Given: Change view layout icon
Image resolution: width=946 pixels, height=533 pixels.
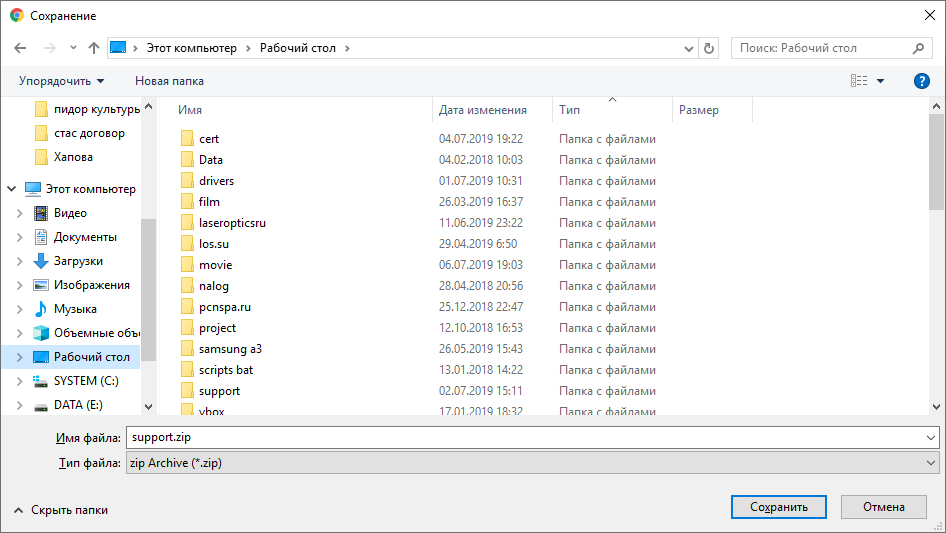Looking at the screenshot, I should click(x=859, y=81).
